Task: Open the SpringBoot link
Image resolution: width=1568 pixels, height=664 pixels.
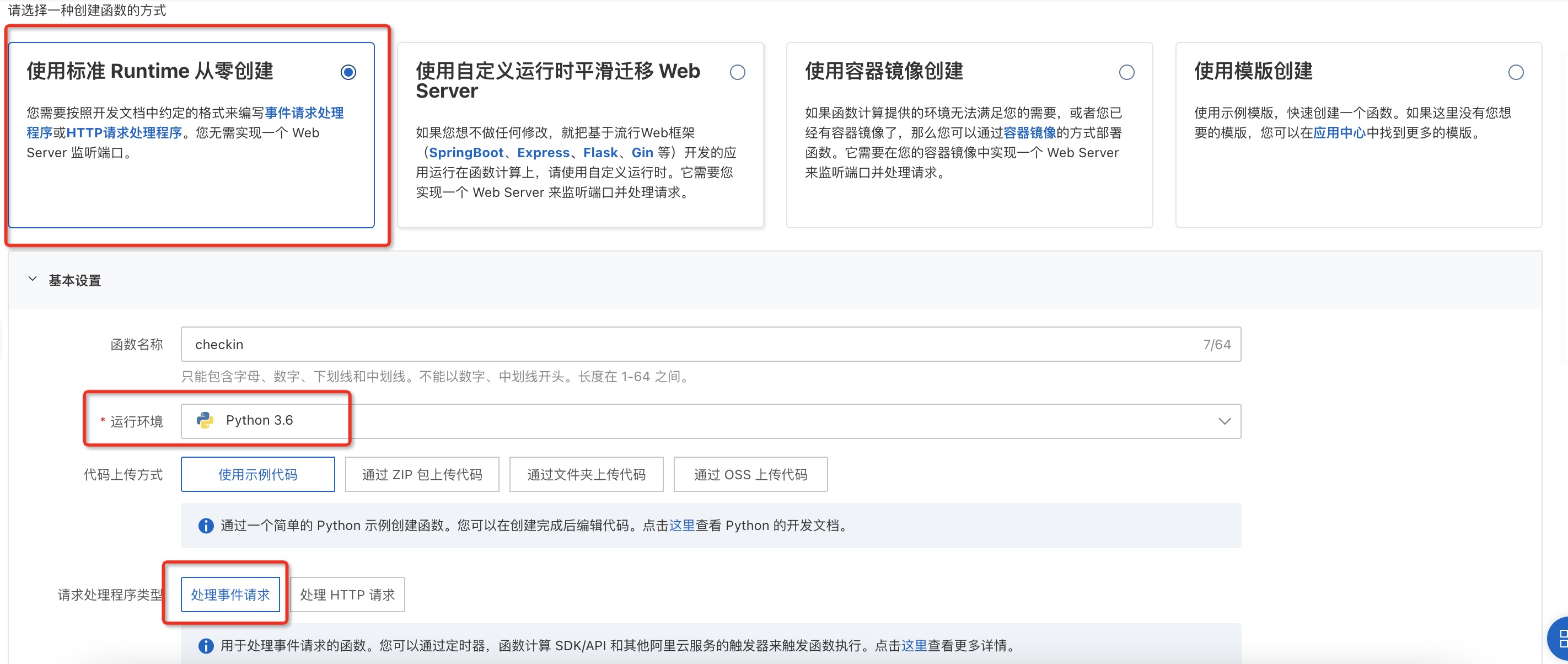Action: pyautogui.click(x=466, y=153)
